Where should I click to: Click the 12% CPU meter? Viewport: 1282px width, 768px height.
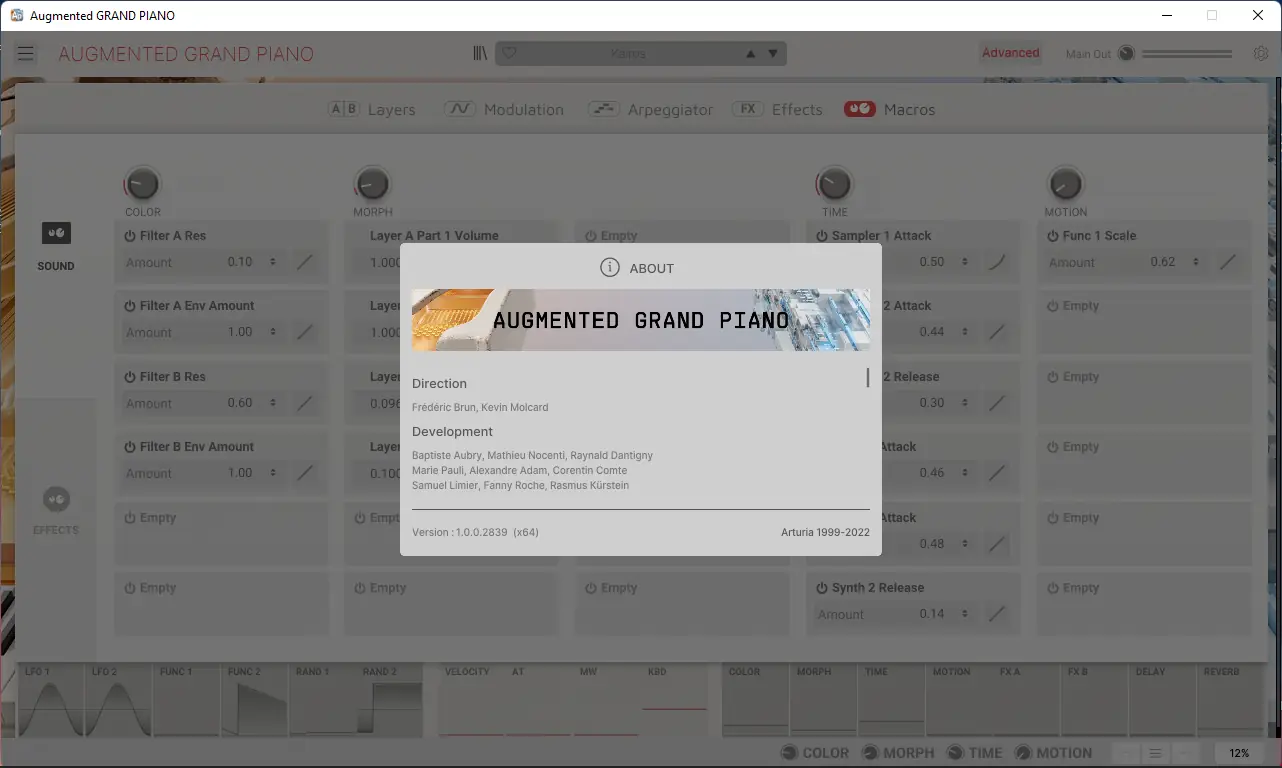(1239, 752)
